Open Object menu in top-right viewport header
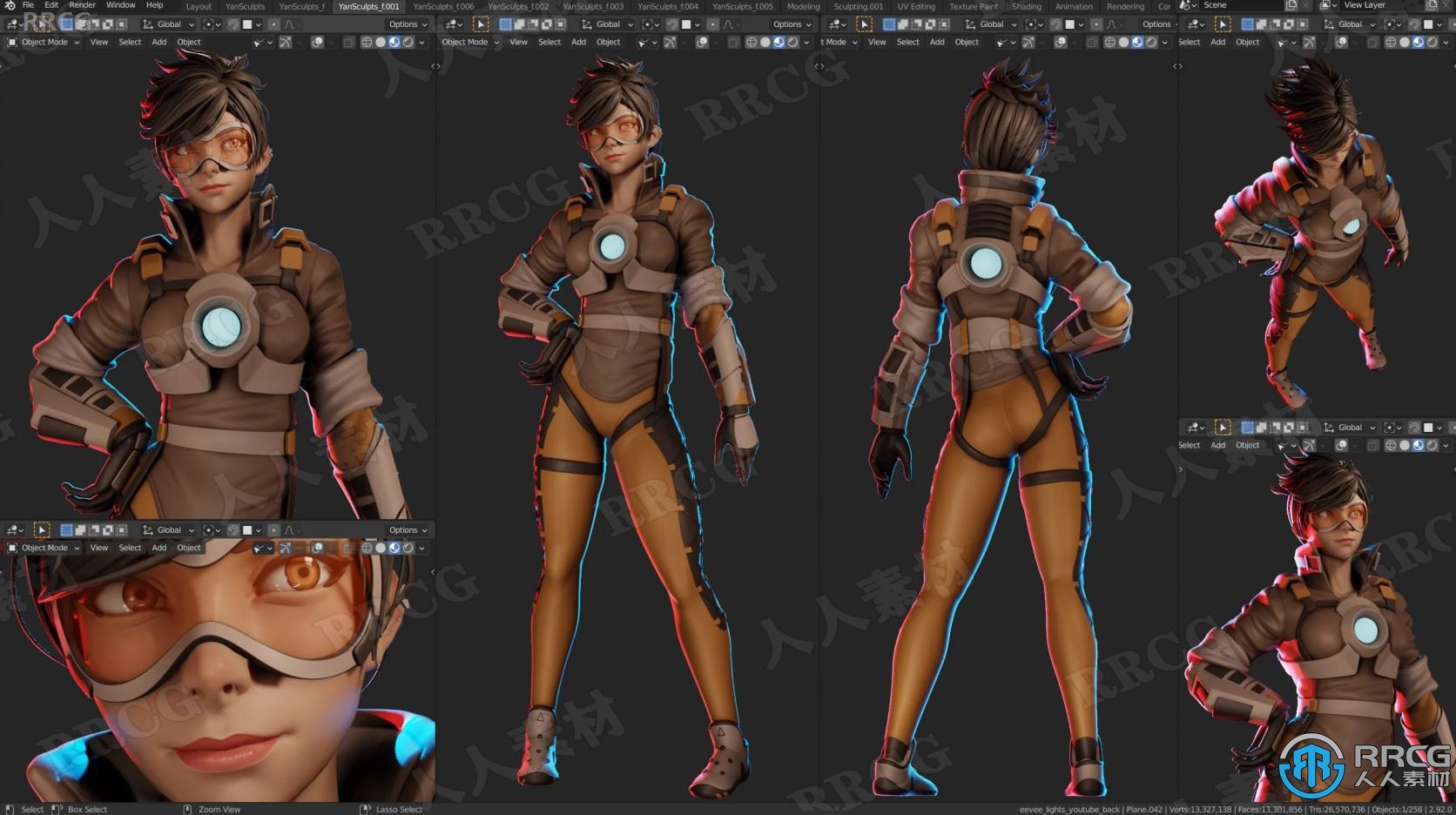The width and height of the screenshot is (1456, 815). pos(1247,42)
